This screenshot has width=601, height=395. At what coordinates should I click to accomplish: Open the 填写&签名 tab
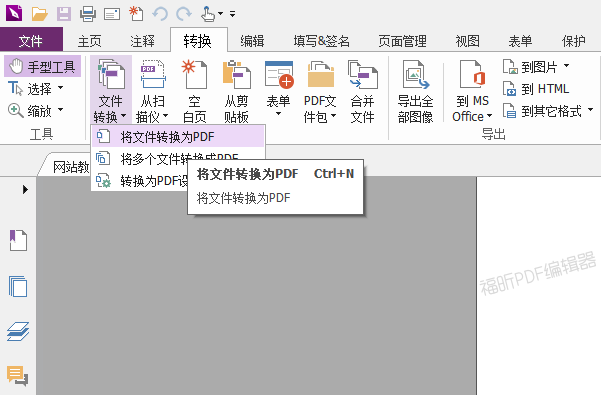pos(322,41)
